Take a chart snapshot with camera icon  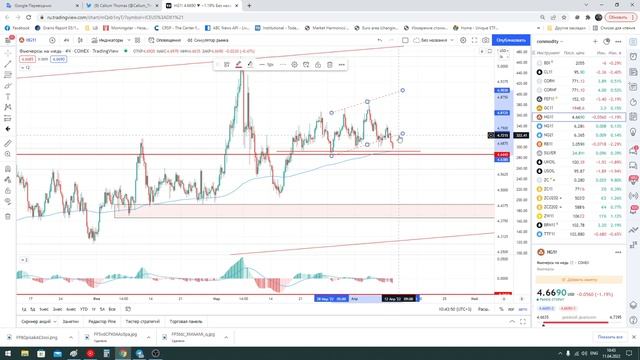tap(485, 40)
